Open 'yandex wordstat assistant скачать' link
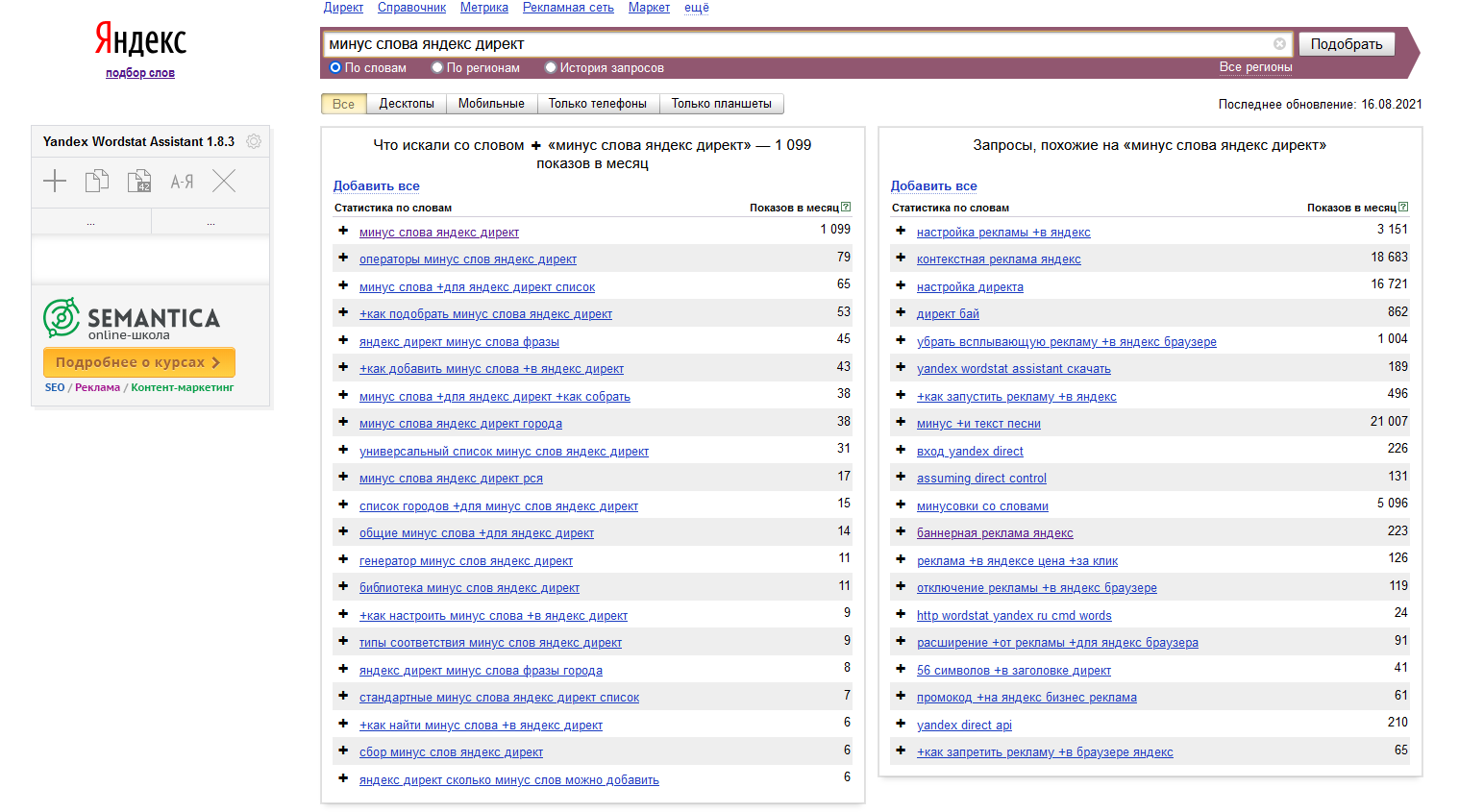 1013,369
